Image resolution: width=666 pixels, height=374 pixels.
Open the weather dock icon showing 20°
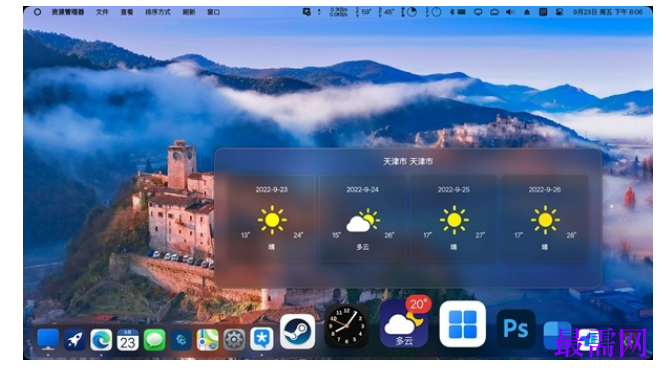pyautogui.click(x=404, y=323)
